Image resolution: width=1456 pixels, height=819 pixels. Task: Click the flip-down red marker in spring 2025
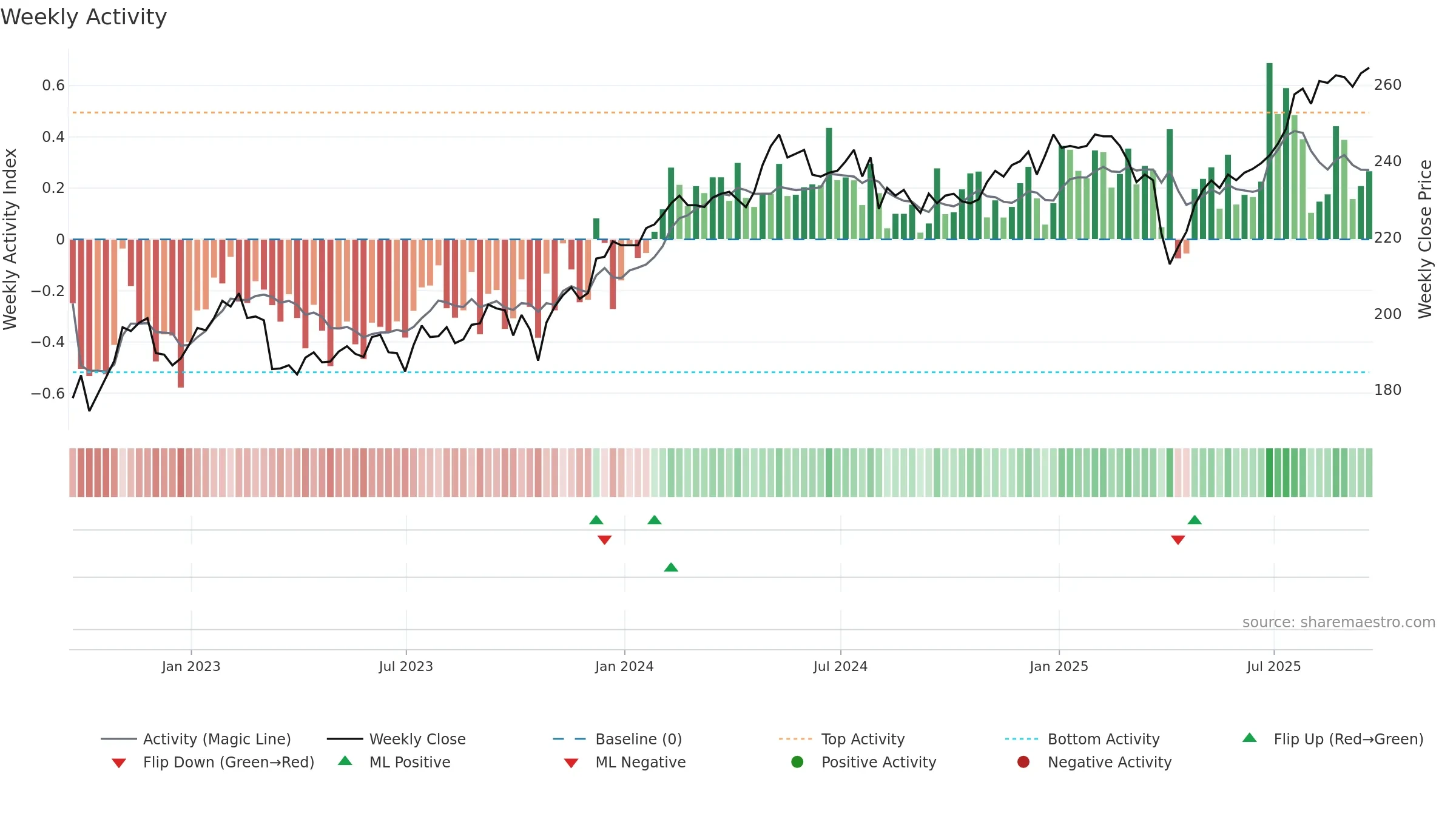pos(1178,540)
